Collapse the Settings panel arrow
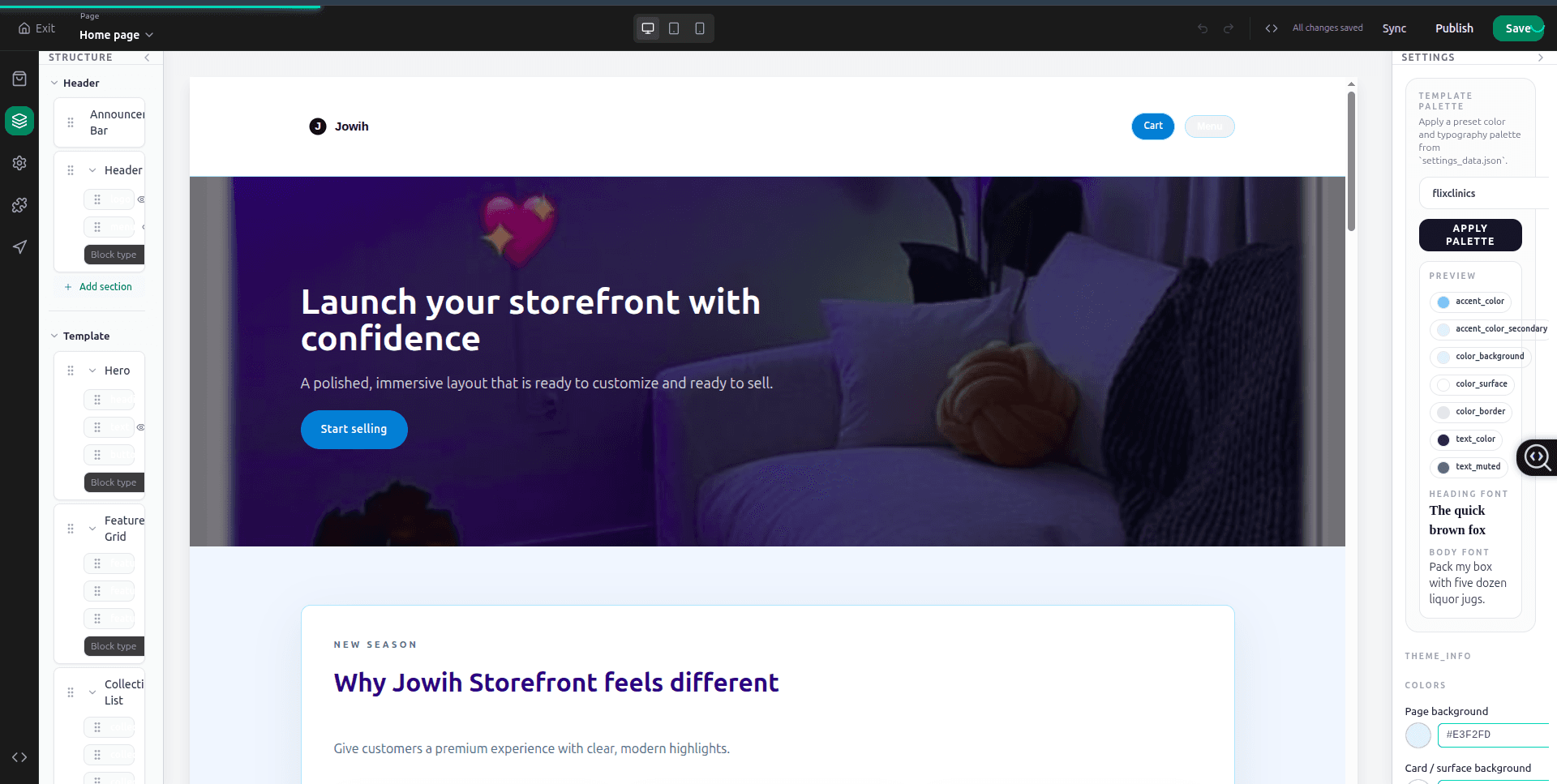This screenshot has height=784, width=1557. point(1541,58)
